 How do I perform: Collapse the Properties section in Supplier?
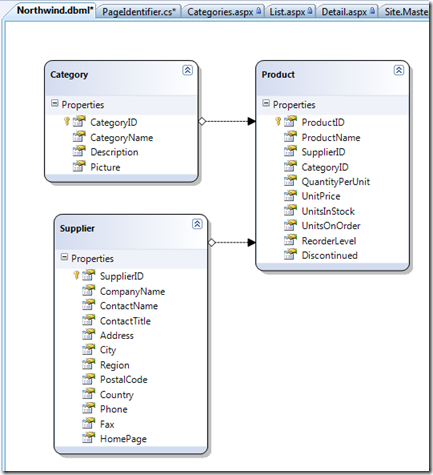click(x=64, y=257)
